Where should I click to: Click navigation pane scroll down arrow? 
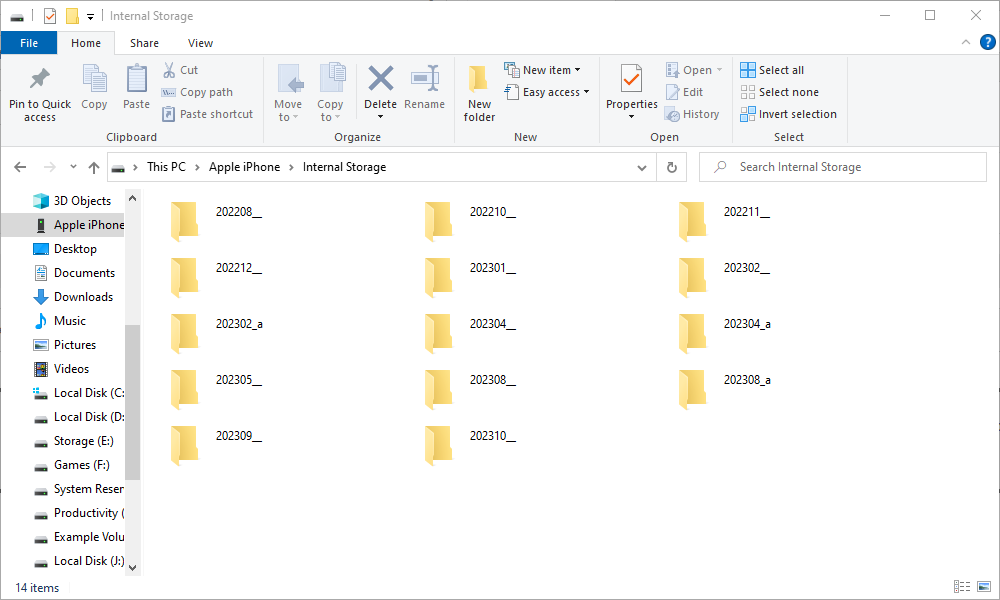click(132, 567)
